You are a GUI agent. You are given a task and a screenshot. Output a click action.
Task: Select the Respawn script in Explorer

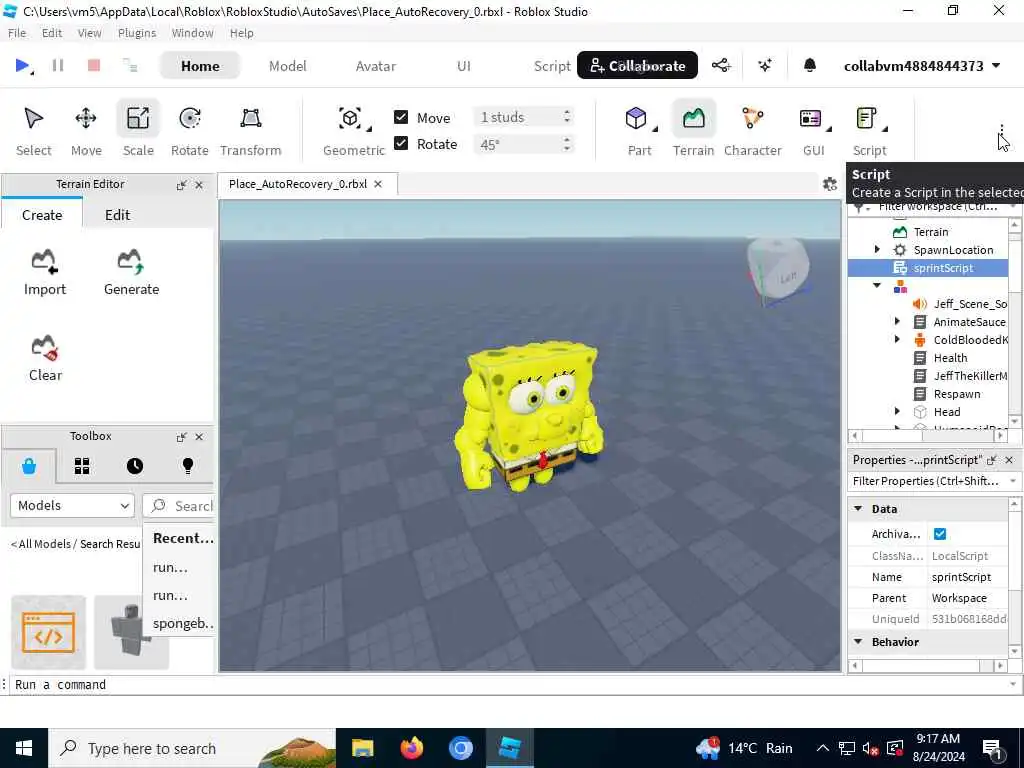coord(956,394)
